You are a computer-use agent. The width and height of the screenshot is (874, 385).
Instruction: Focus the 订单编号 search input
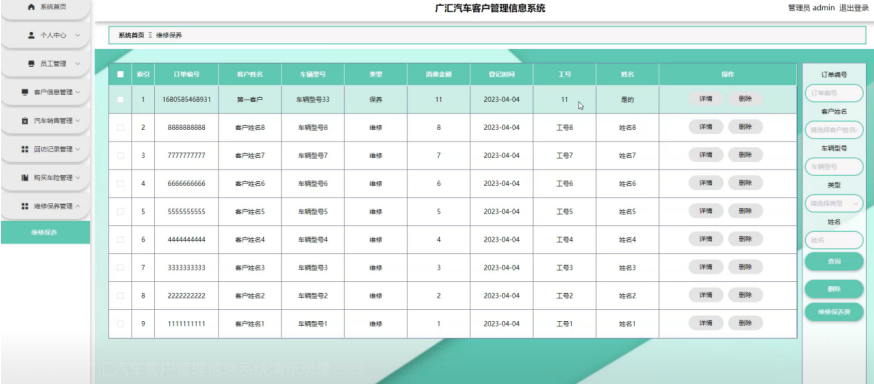834,93
